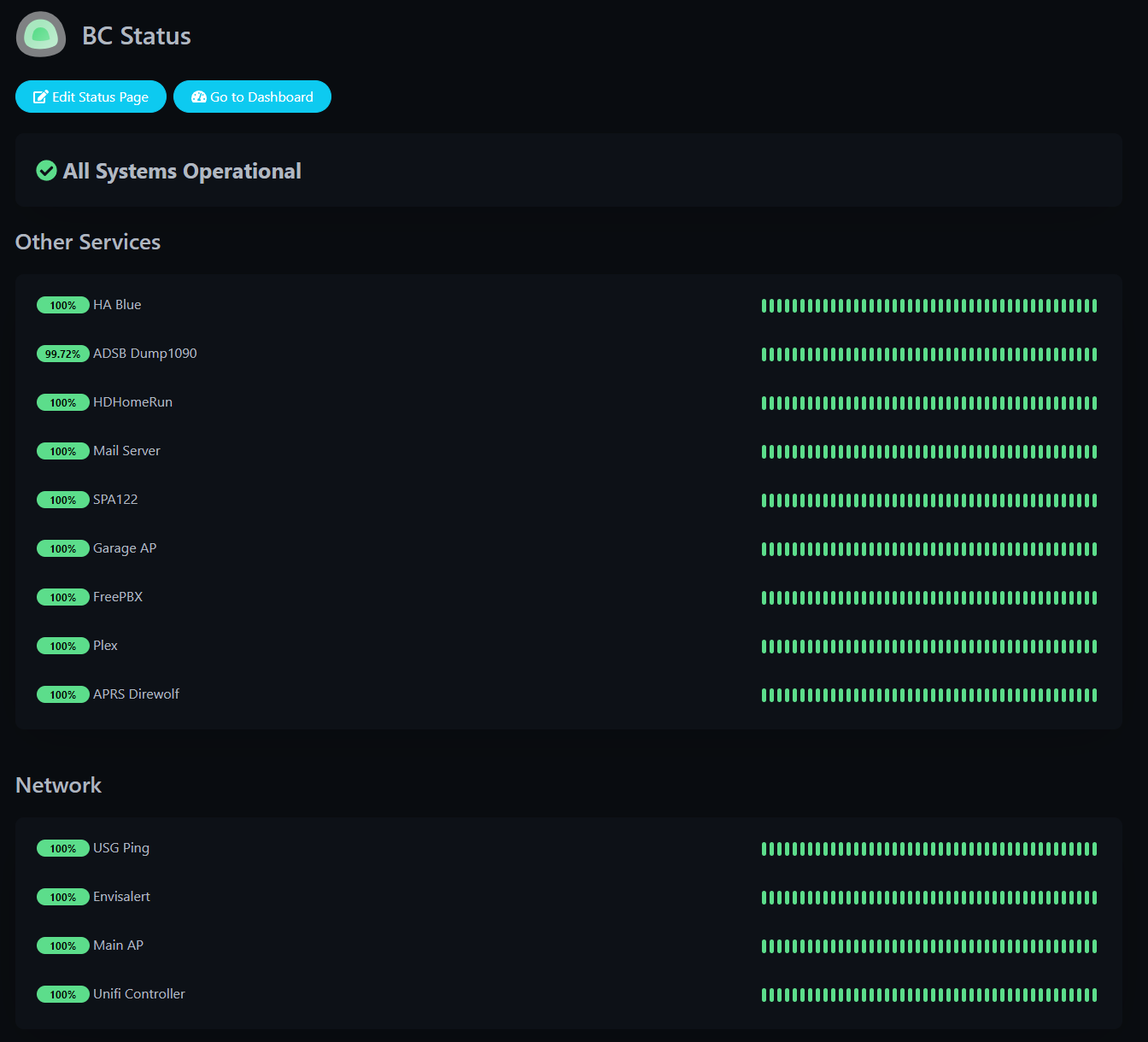Click 100% uptime badge for APRS Direwolf
This screenshot has width=1148, height=1042.
point(63,694)
